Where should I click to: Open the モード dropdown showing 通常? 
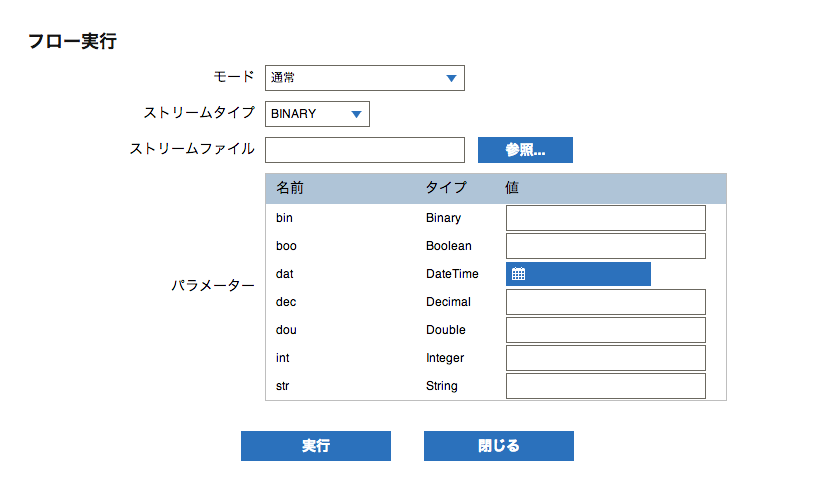364,78
